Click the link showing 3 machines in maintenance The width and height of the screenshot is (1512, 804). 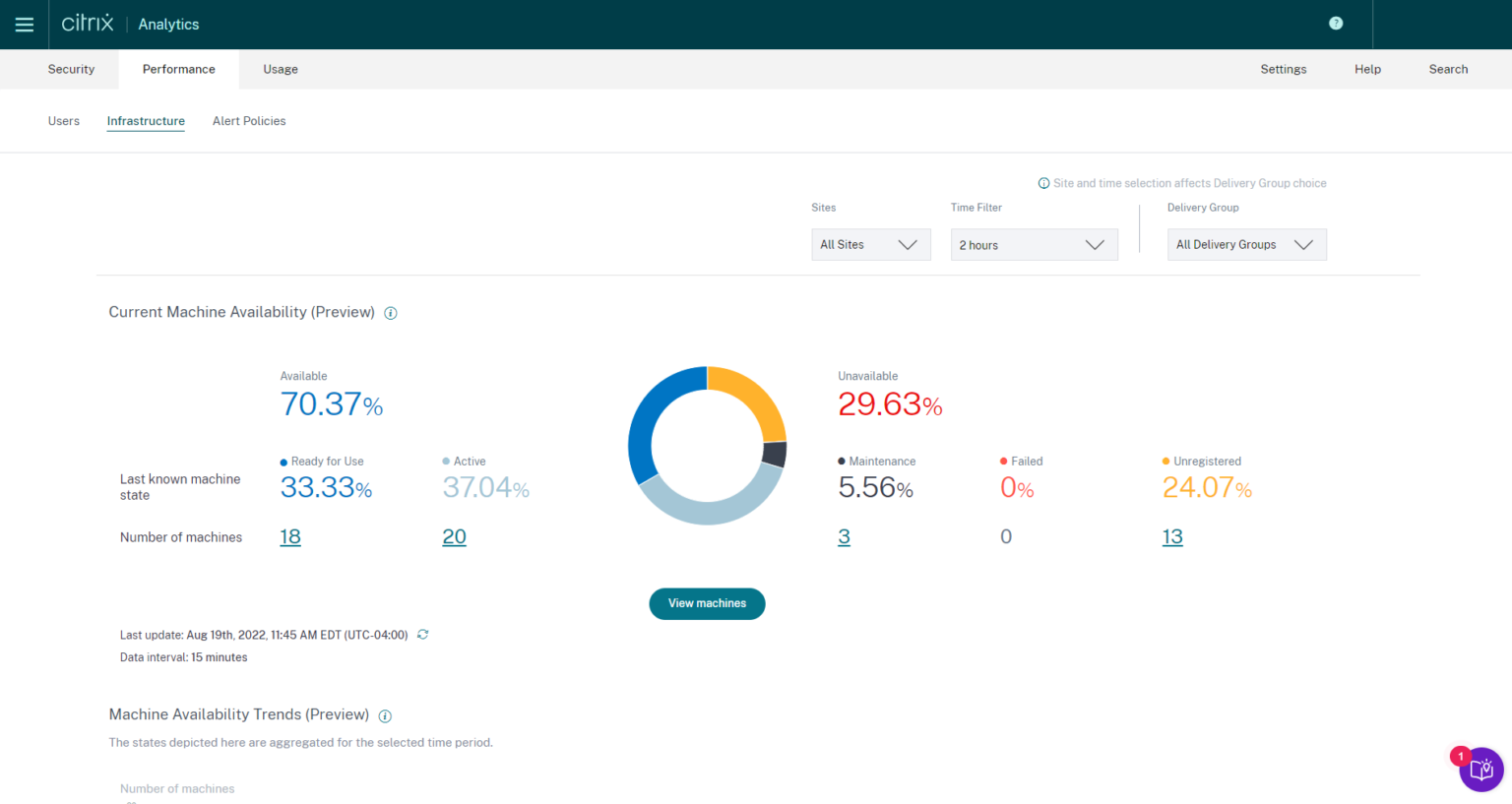pyautogui.click(x=844, y=536)
